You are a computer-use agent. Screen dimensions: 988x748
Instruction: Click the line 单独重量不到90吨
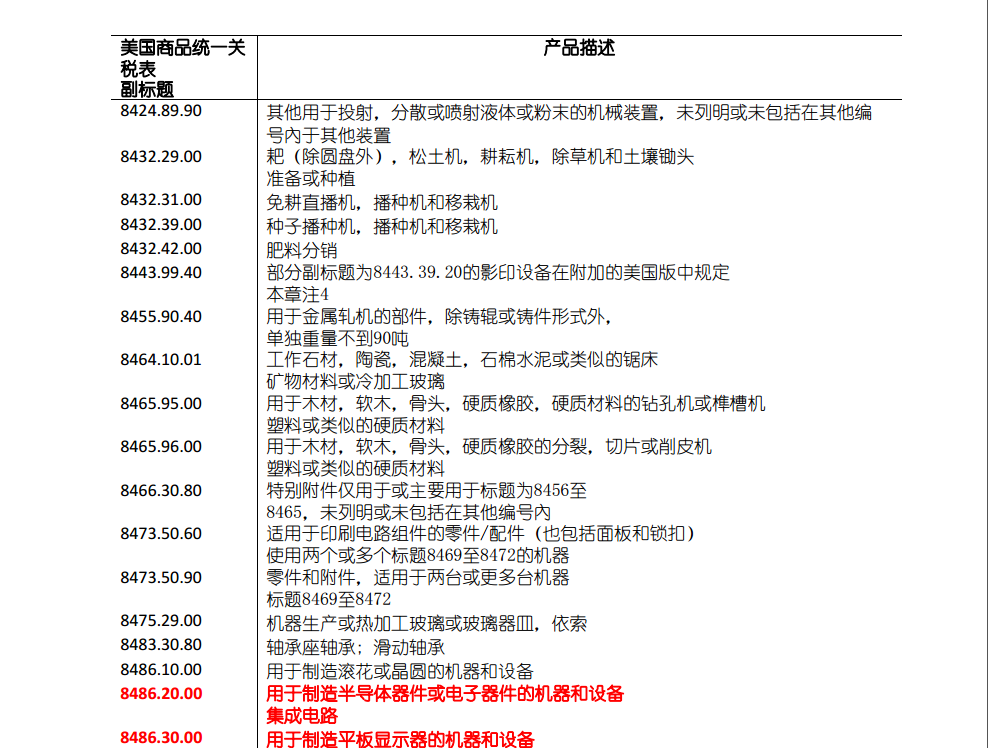[x=337, y=338]
